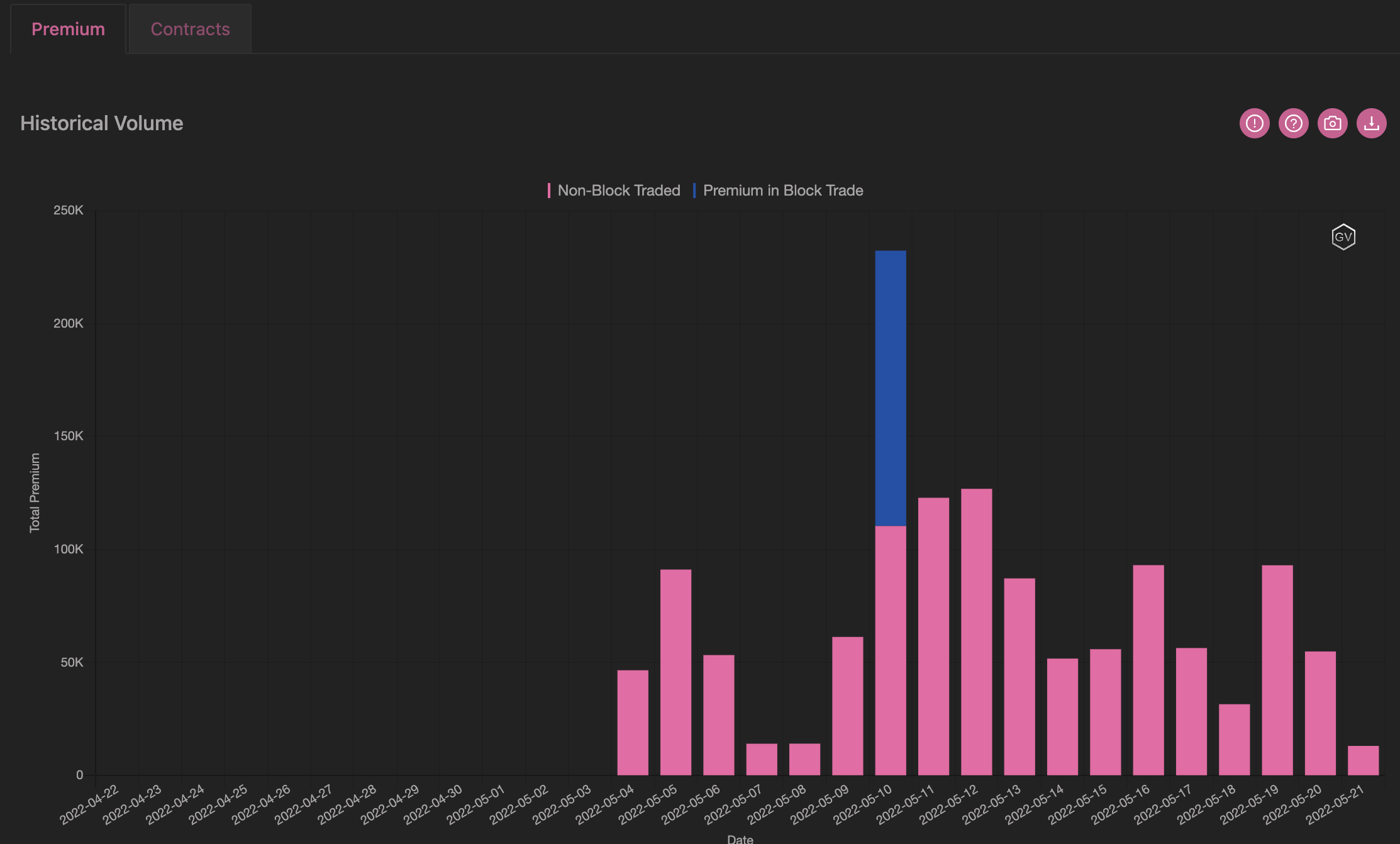
Task: Click the 2022-05-10 date label
Action: 862,804
